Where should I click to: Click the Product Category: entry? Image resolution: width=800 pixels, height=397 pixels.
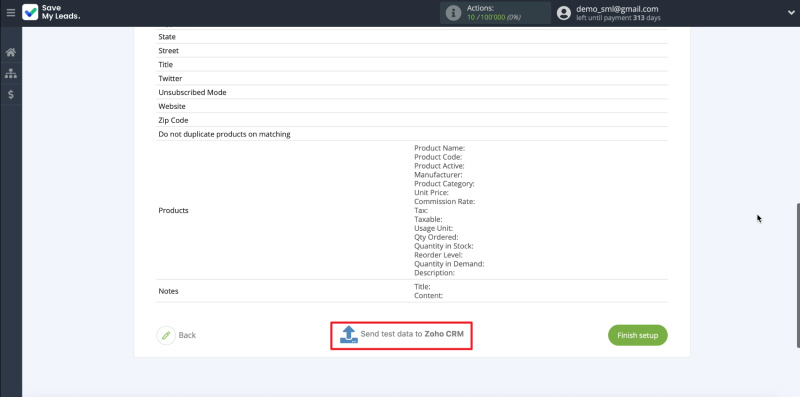tap(444, 184)
